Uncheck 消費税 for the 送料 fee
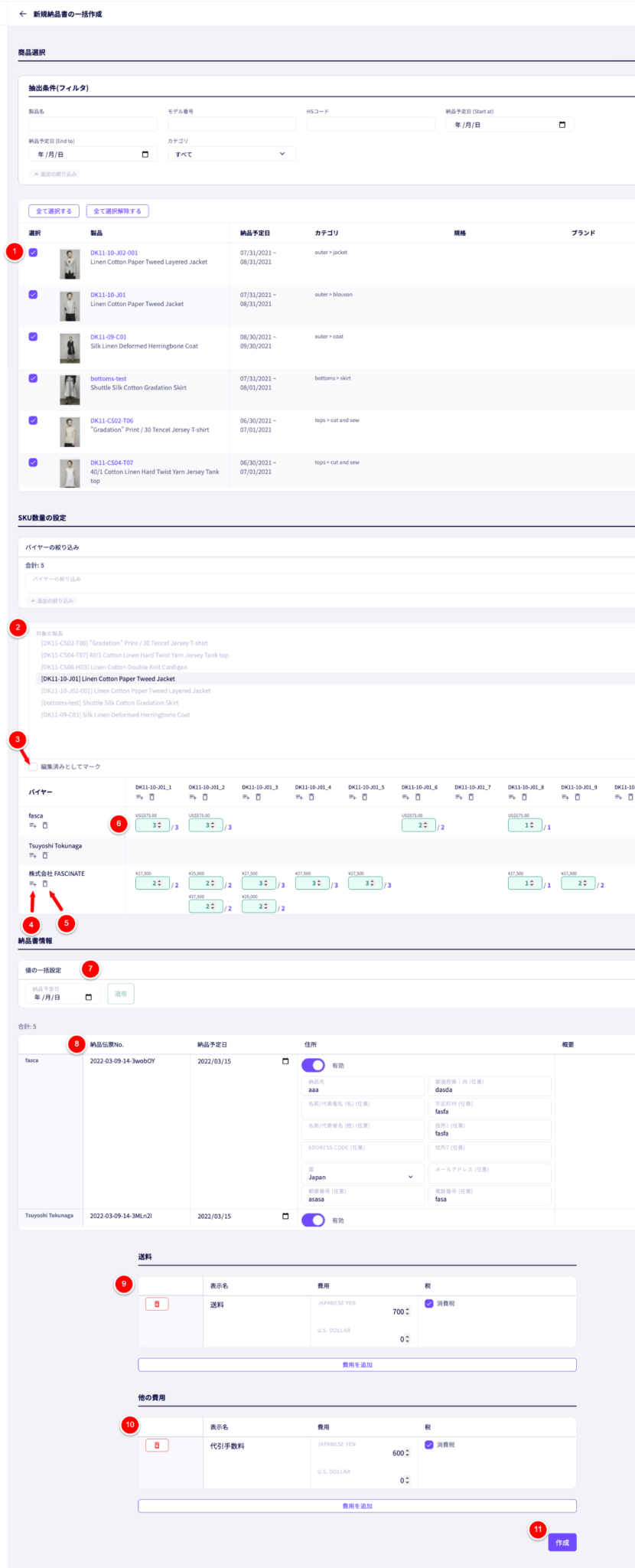This screenshot has width=635, height=1568. 429,1303
